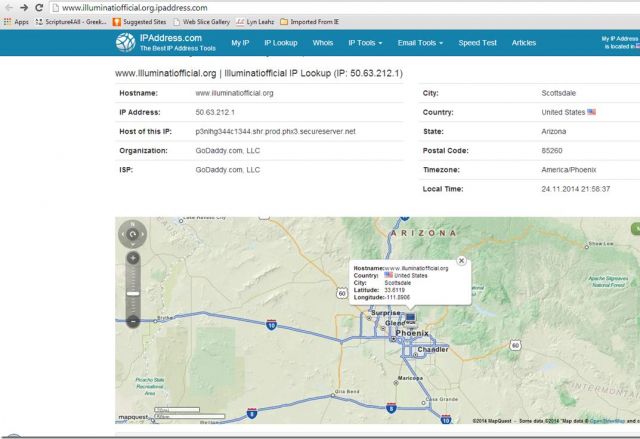This screenshot has height=439, width=640.
Task: Click the address bar URL field
Action: [x=343, y=8]
